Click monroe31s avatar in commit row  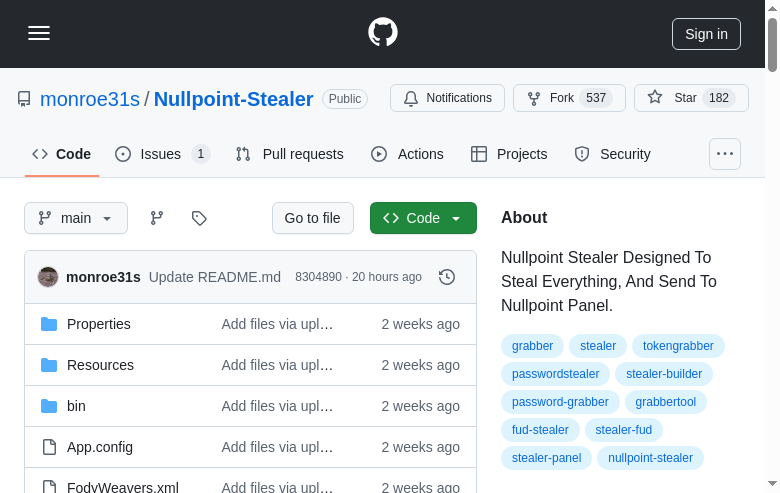tap(48, 277)
